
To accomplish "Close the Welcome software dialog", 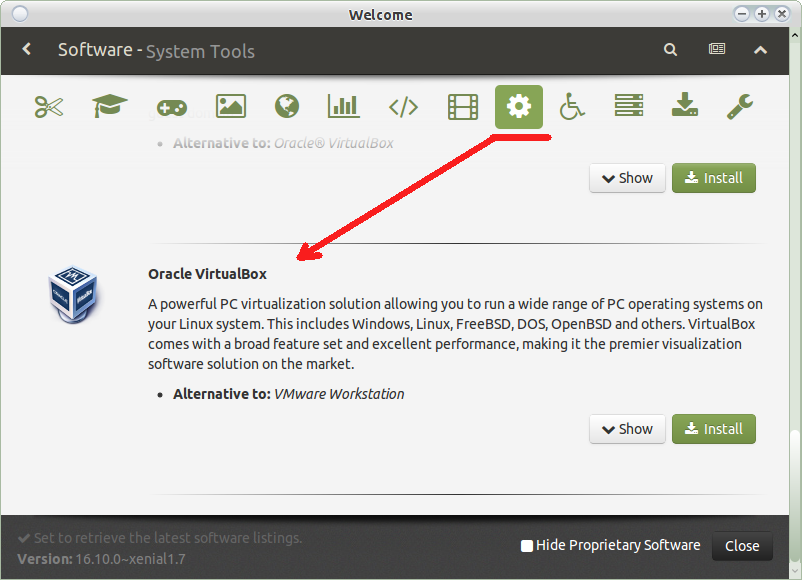I will pyautogui.click(x=742, y=546).
